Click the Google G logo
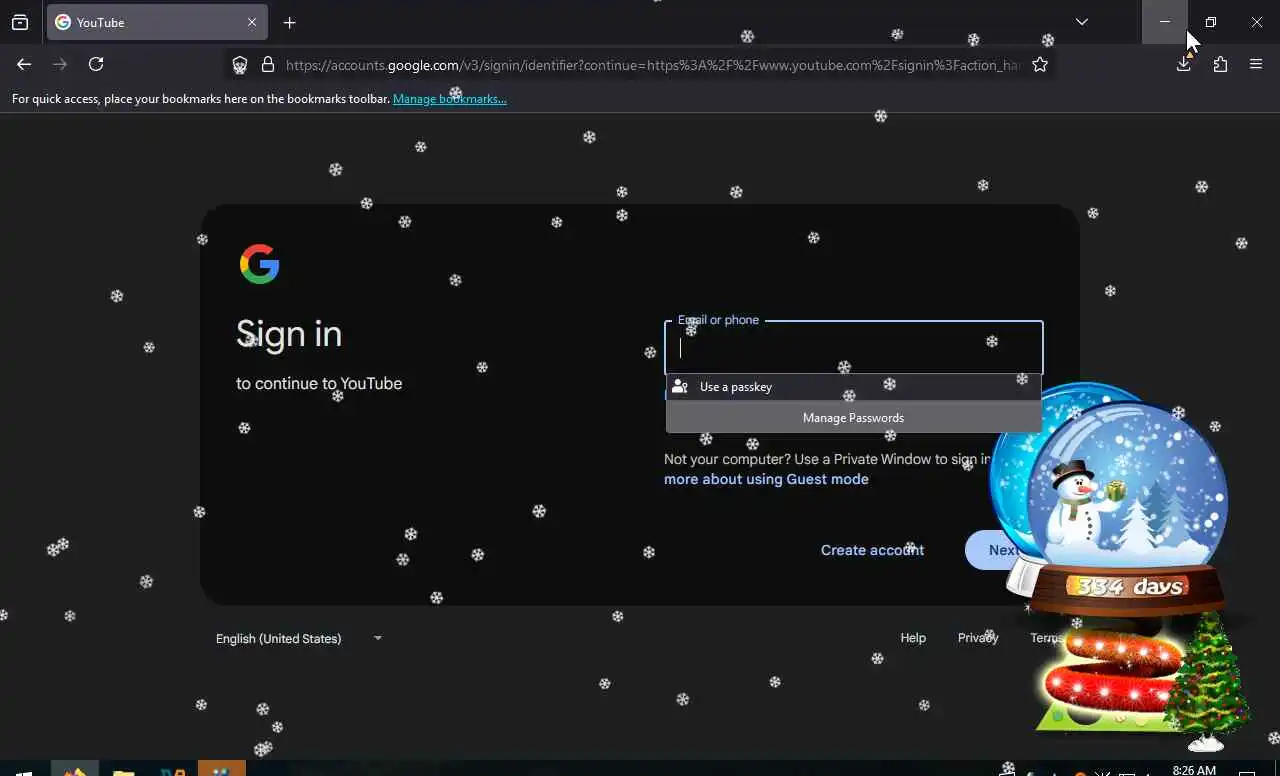This screenshot has height=776, width=1280. click(x=259, y=264)
